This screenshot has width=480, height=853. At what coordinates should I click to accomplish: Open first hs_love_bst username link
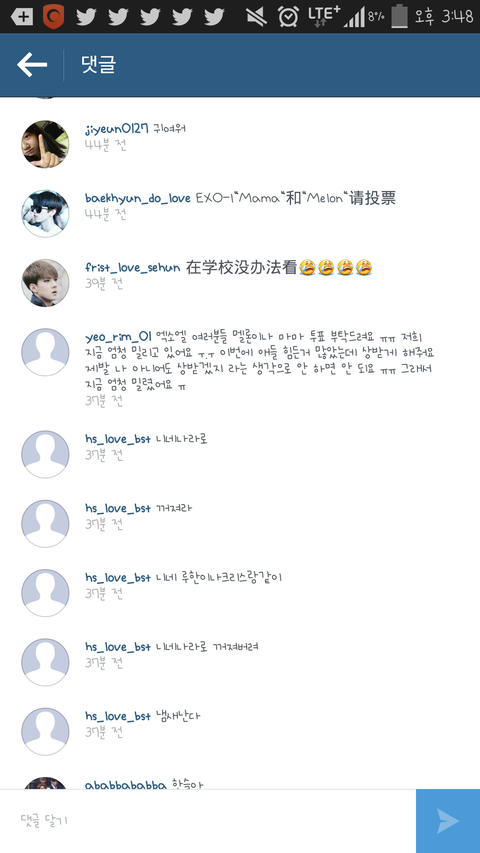pyautogui.click(x=118, y=439)
